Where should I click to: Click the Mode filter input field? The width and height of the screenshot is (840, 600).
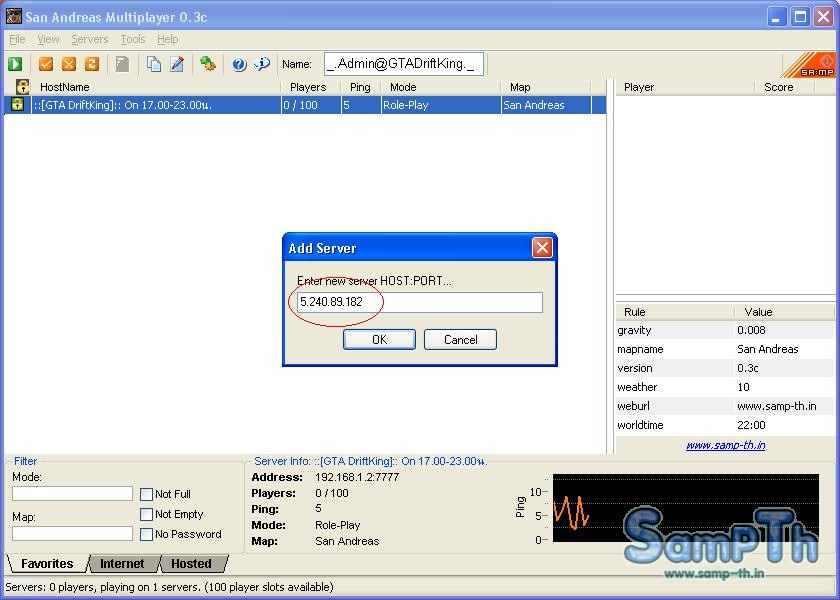[72, 493]
